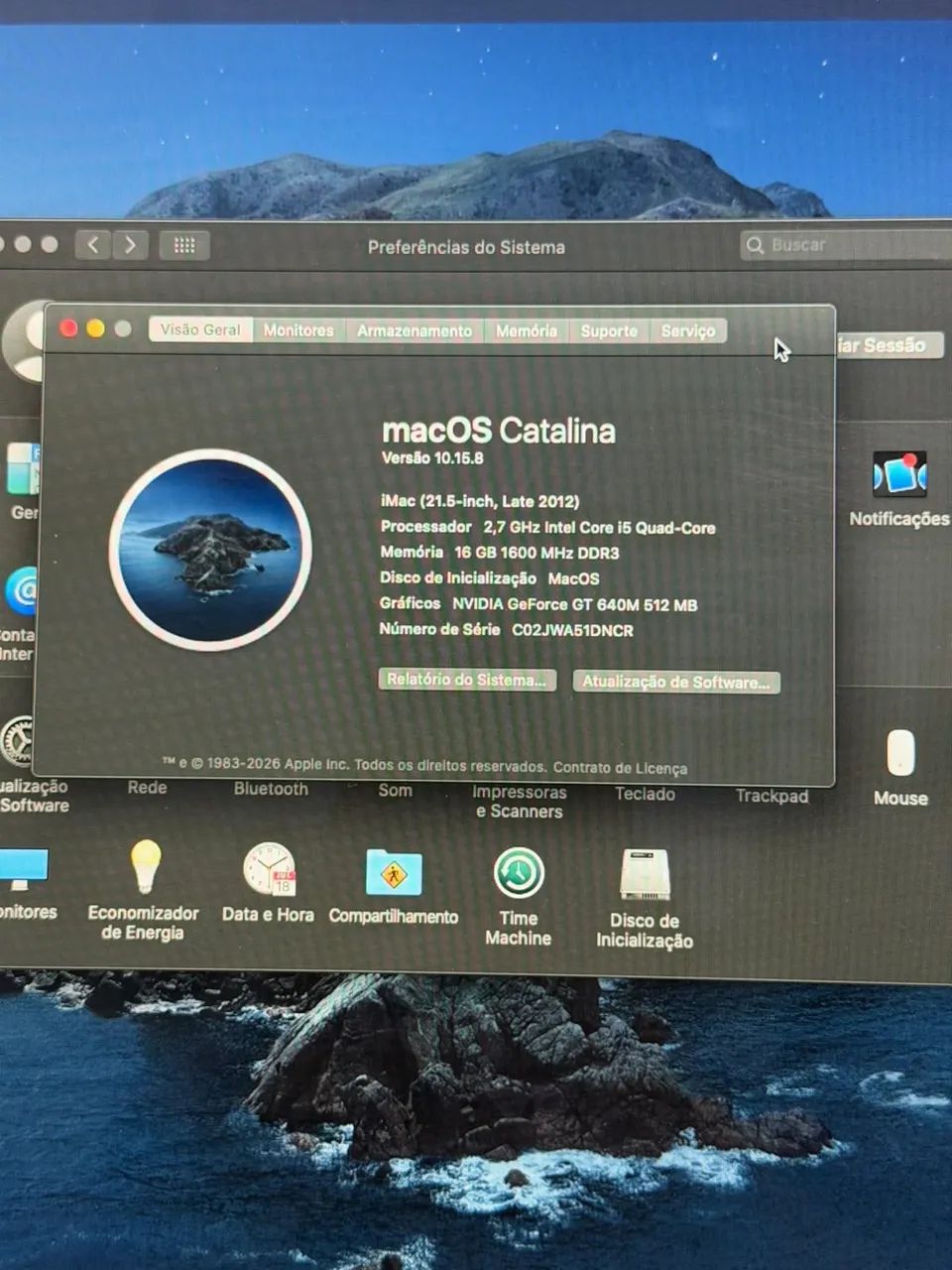Screen dimensions: 952x1270
Task: Switch to the Armazenamento tab
Action: tap(415, 330)
